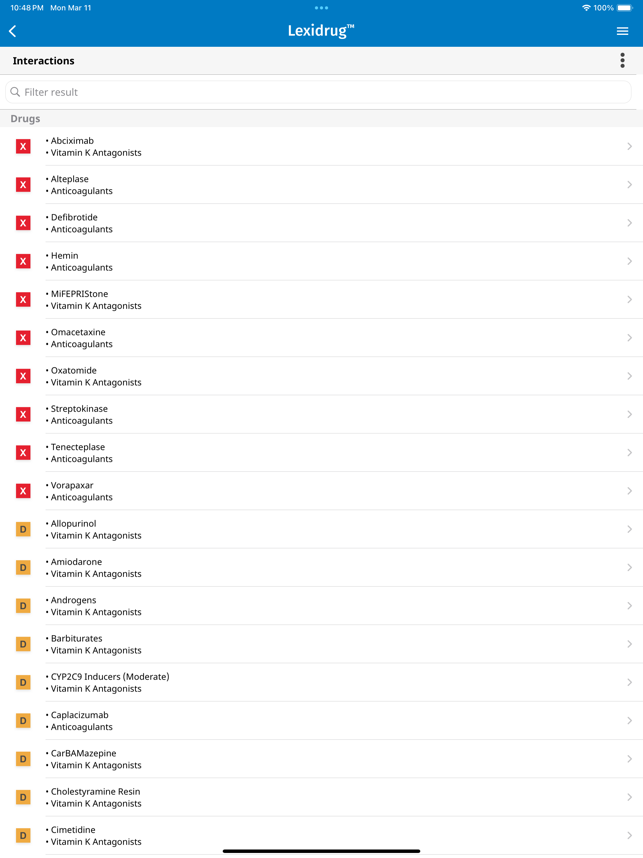Open the MiFEPRIStone interaction entry
The image size is (643, 858).
click(321, 300)
